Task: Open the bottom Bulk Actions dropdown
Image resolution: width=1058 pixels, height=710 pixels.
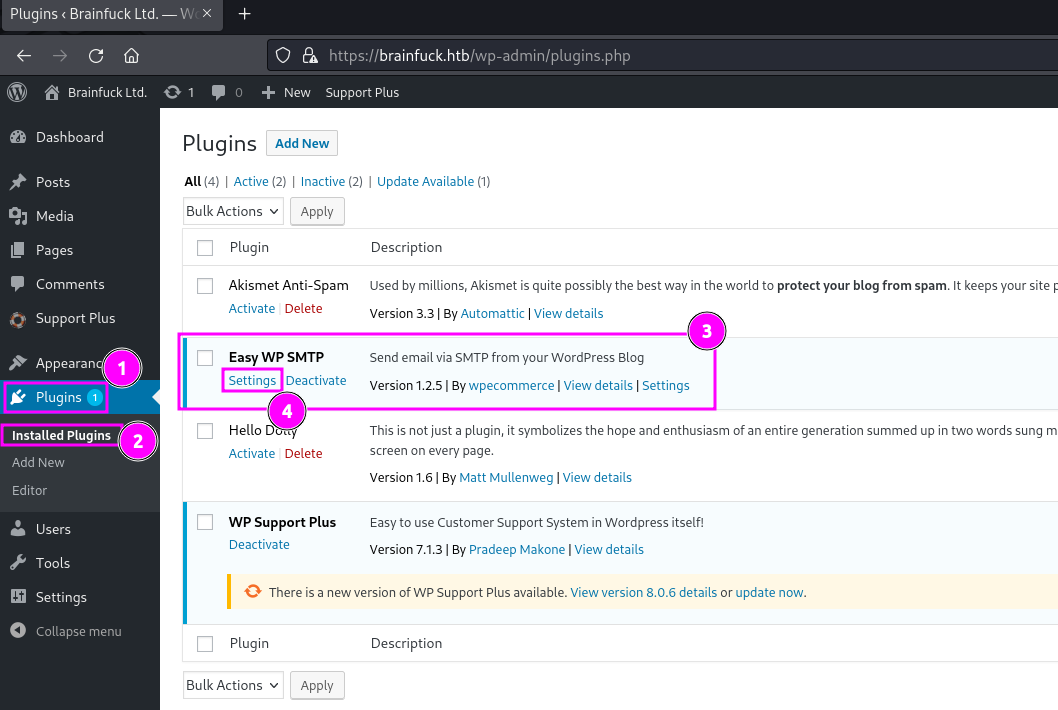Action: pos(233,685)
